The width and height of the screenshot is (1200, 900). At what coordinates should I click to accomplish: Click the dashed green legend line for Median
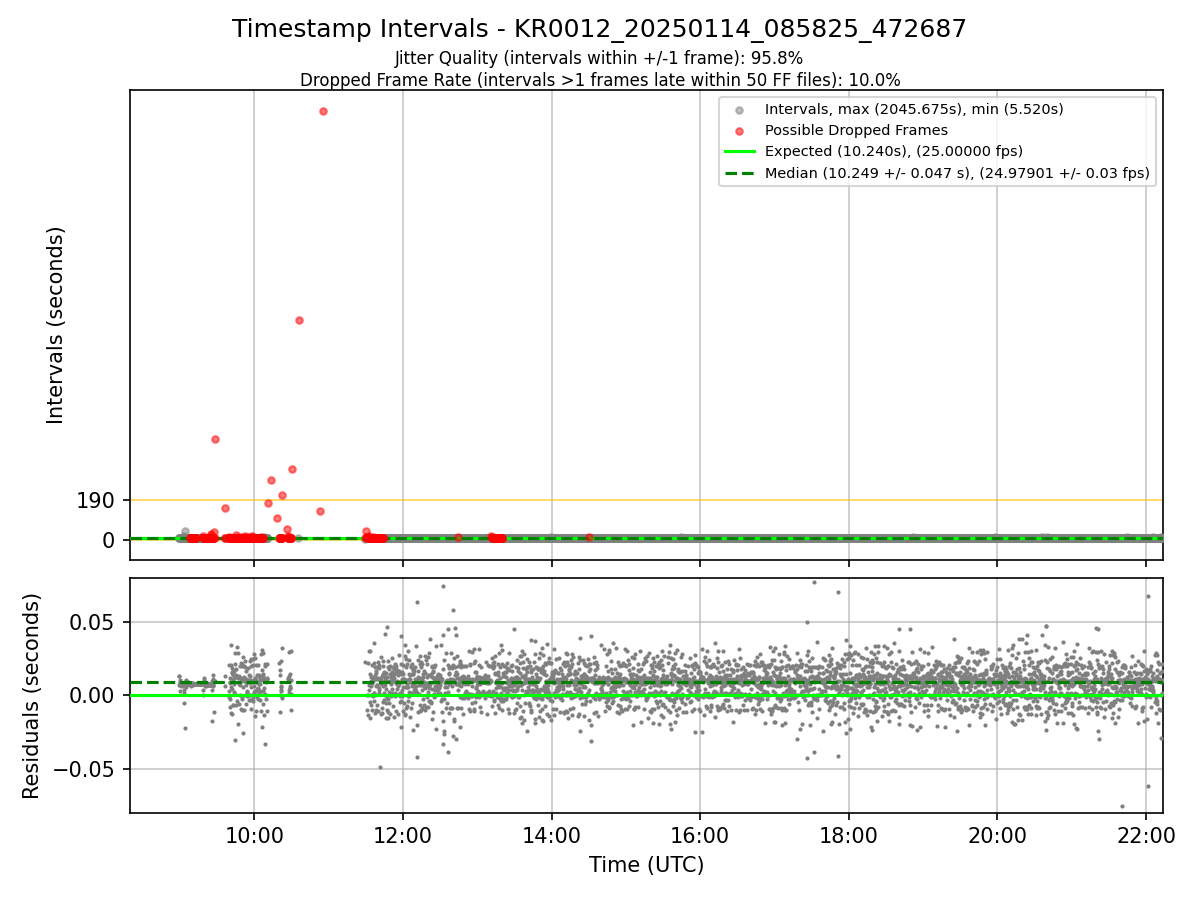click(739, 173)
